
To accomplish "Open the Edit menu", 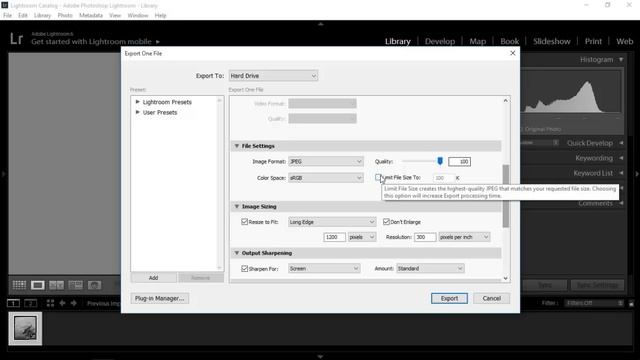I will [23, 16].
